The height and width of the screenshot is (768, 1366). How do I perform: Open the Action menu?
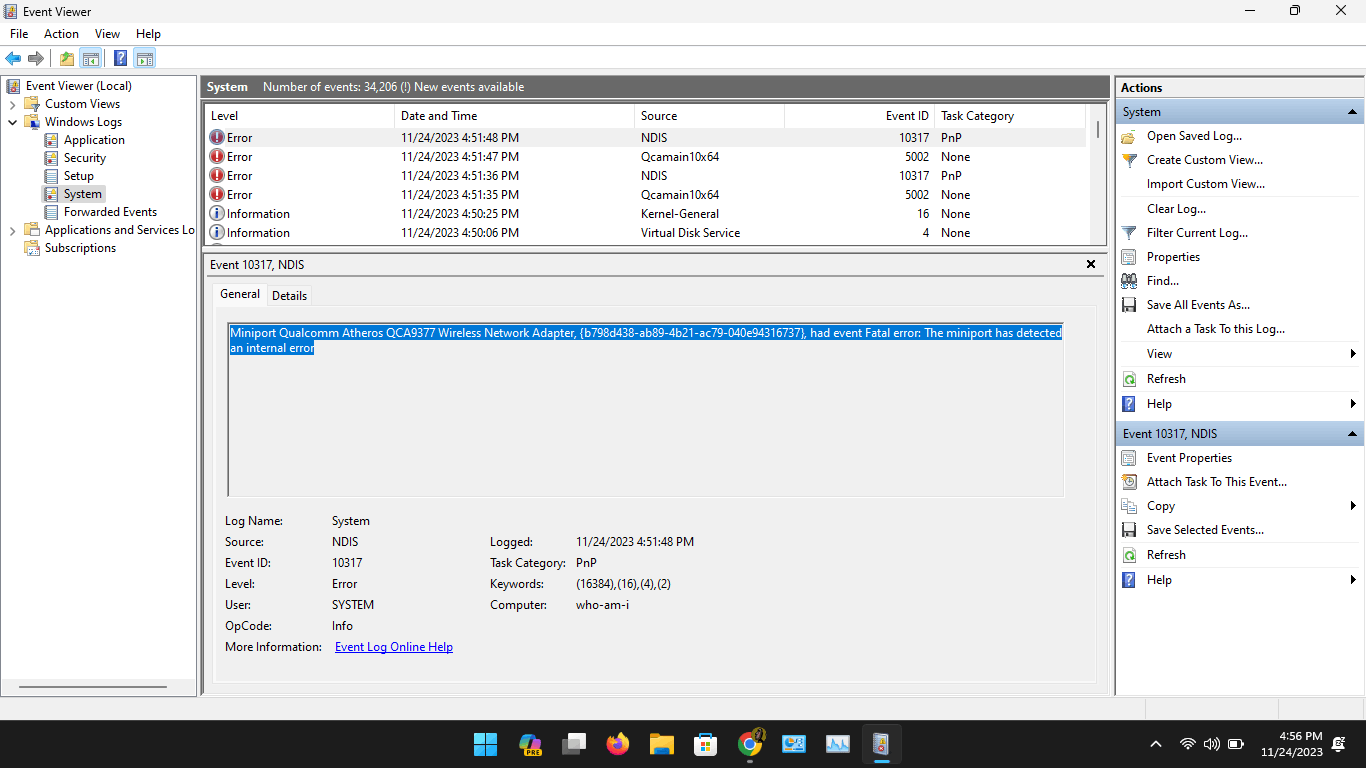pos(61,34)
